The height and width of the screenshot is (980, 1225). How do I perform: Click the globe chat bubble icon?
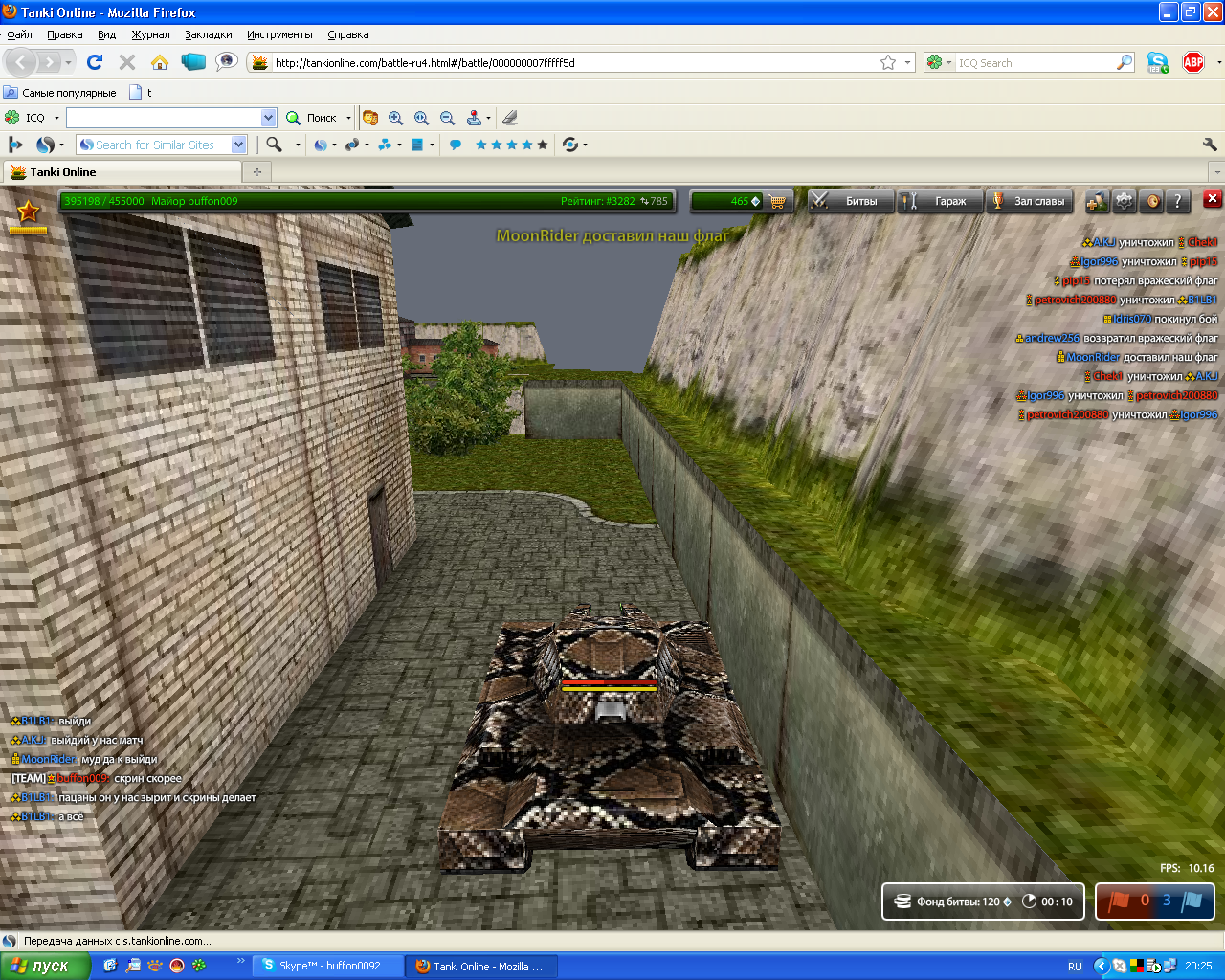pos(226,62)
